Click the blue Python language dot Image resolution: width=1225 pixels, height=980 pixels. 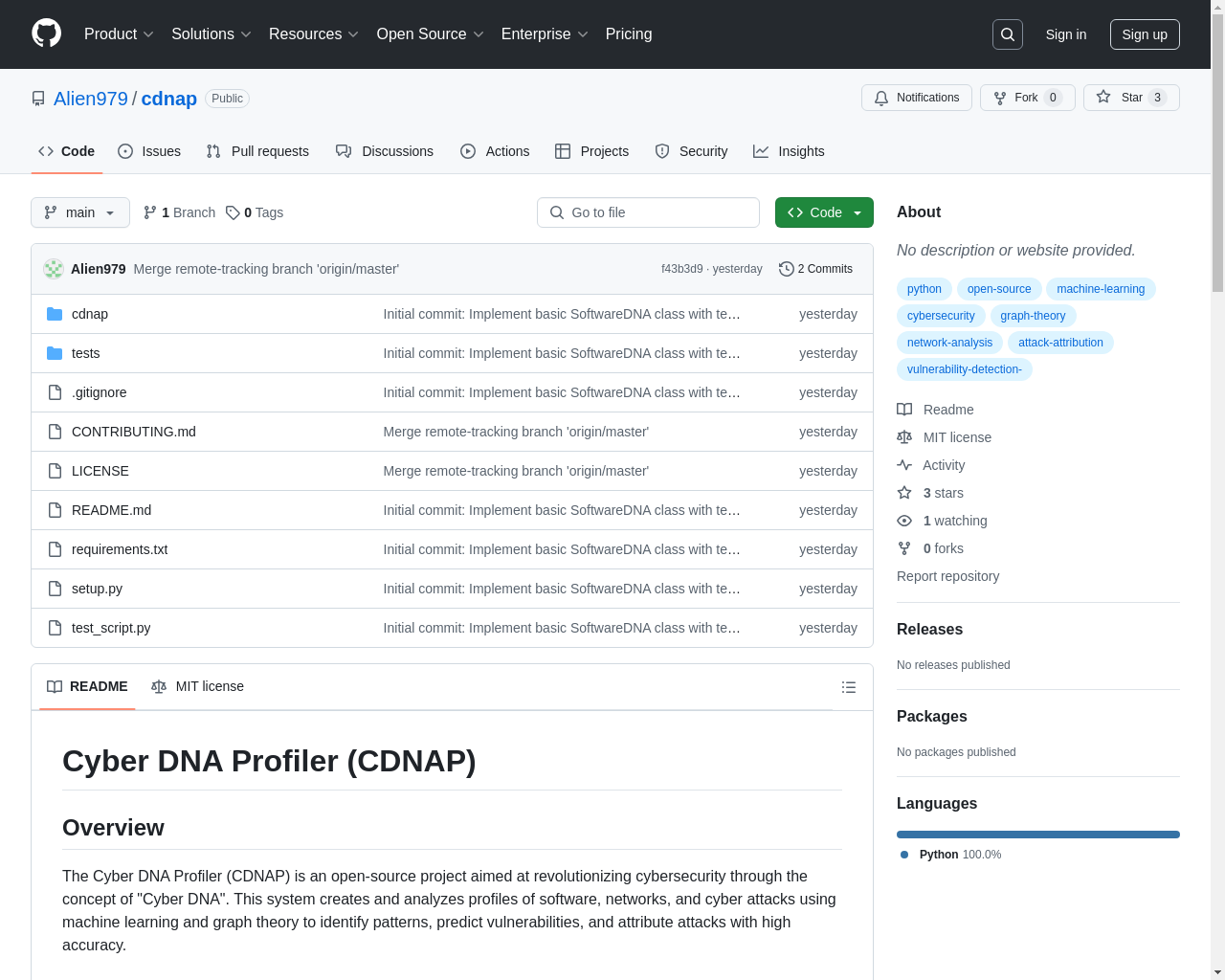click(x=904, y=855)
